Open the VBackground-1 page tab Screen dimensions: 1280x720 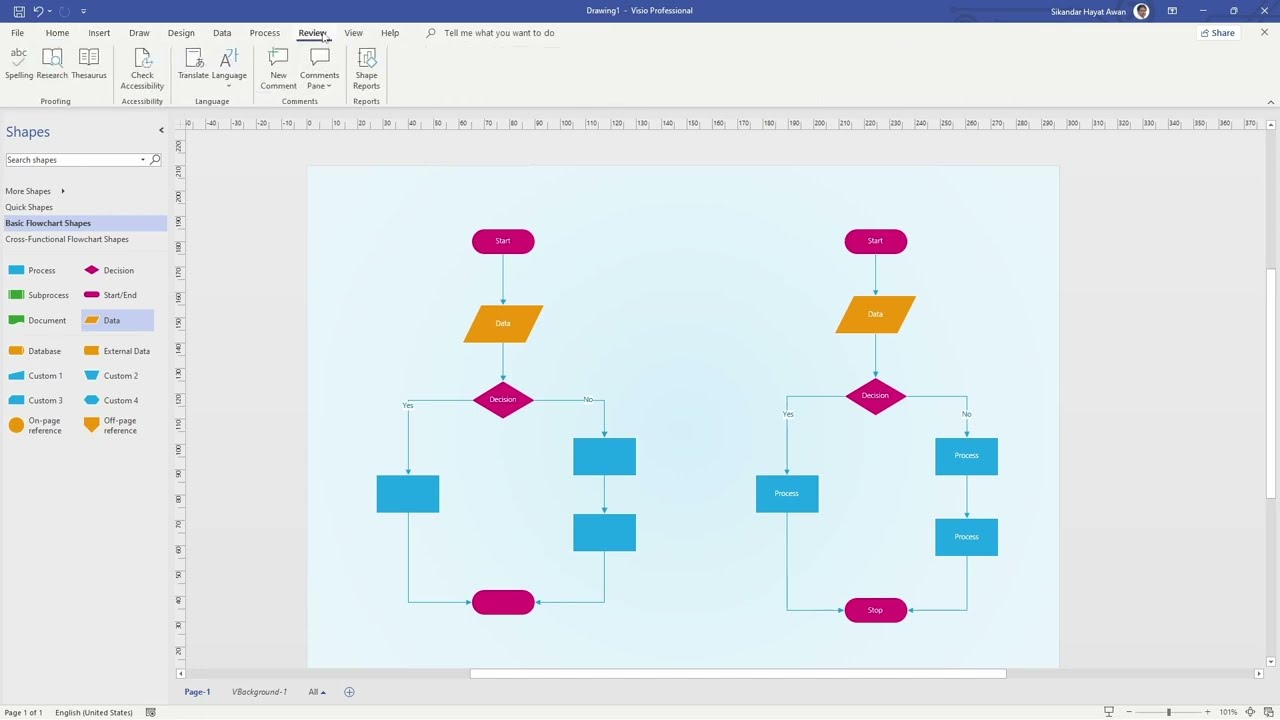259,692
